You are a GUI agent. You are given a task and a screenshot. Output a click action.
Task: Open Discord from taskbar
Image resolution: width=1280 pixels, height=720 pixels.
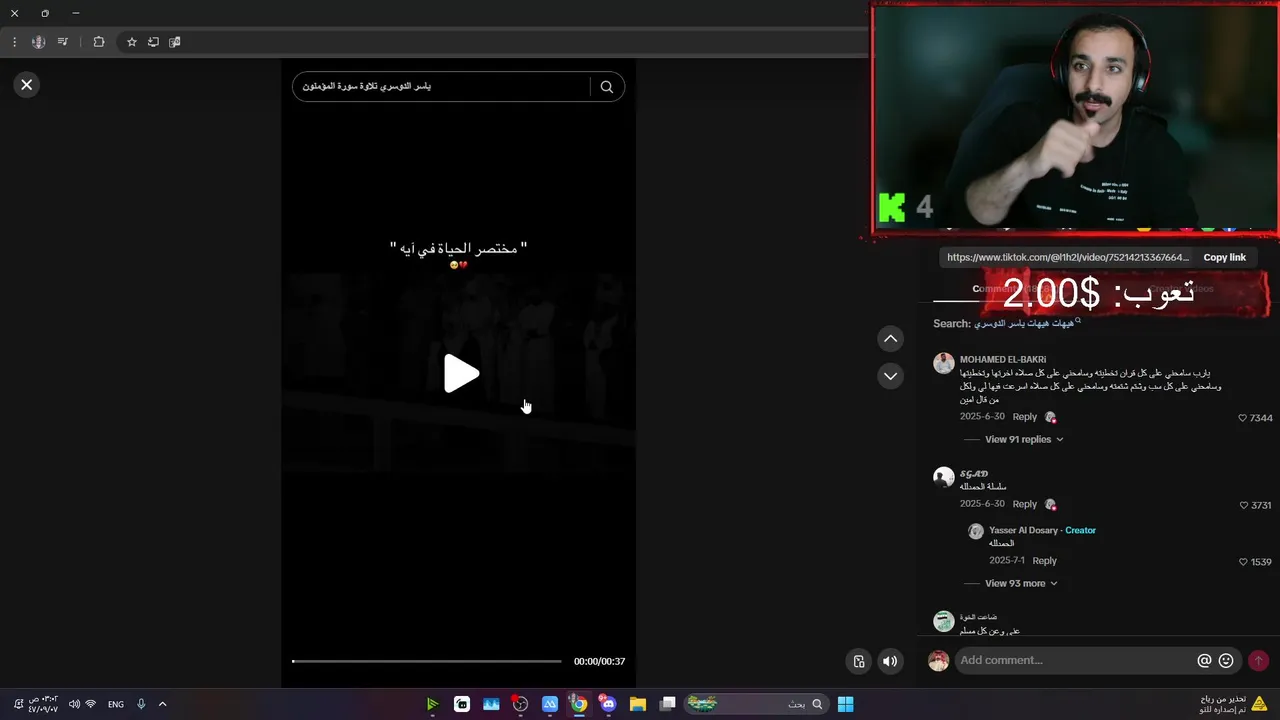point(608,704)
